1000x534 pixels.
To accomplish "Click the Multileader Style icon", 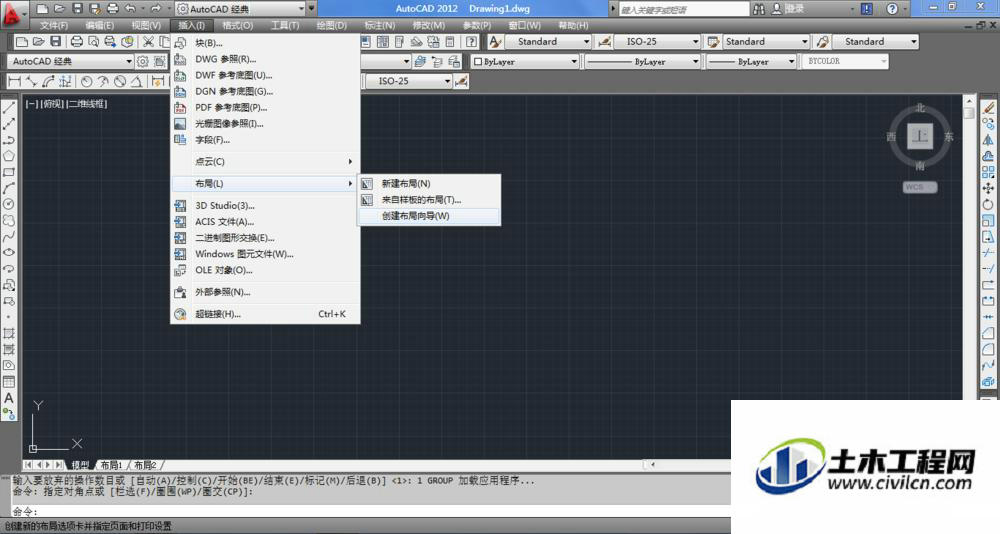I will [823, 41].
